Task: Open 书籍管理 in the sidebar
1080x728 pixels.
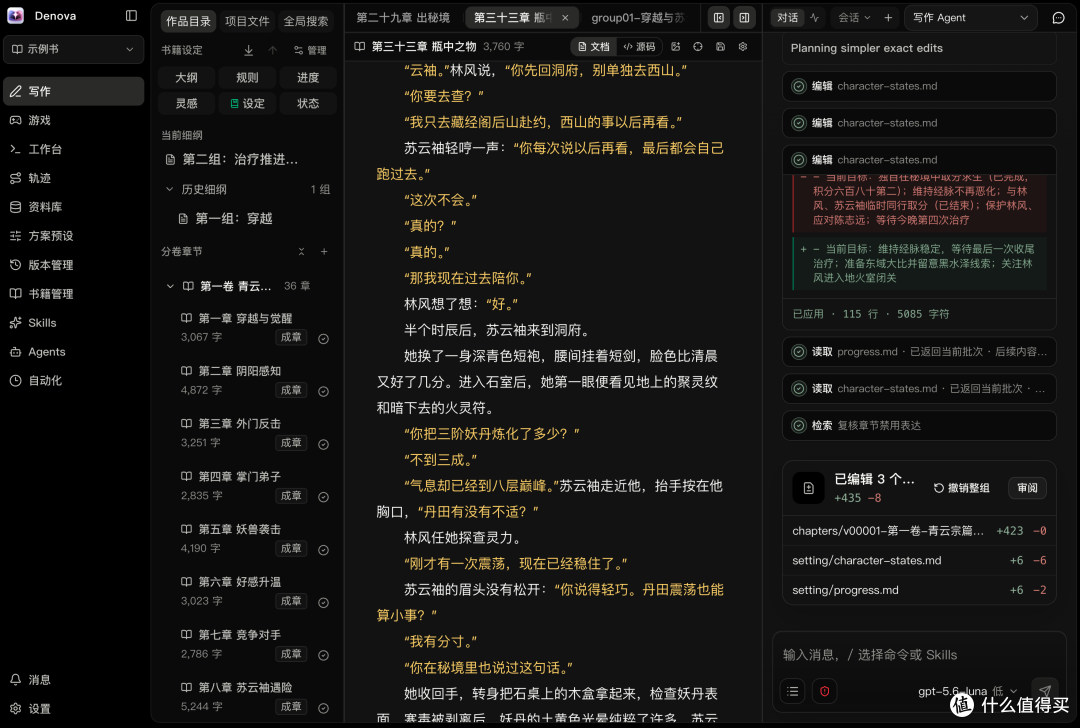Action: pyautogui.click(x=74, y=293)
